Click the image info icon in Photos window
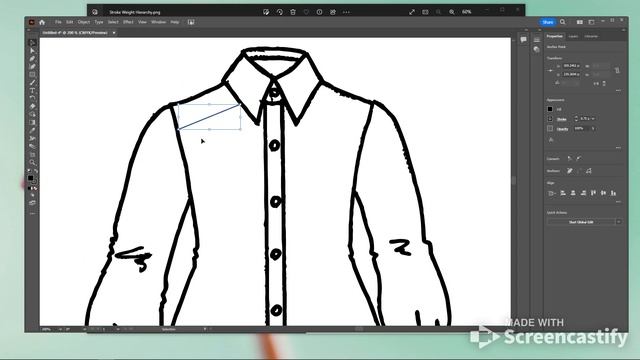Image resolution: width=640 pixels, height=360 pixels. (x=320, y=12)
